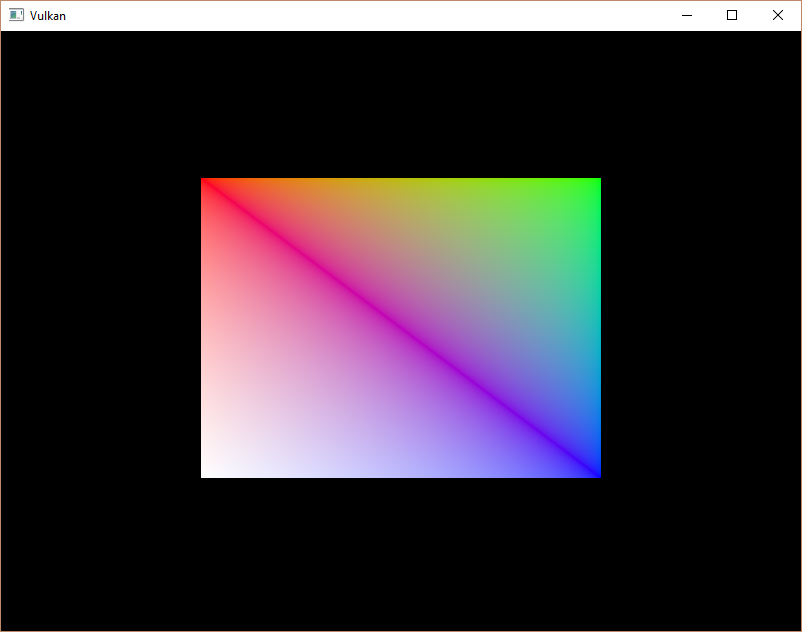This screenshot has width=802, height=632.
Task: Click the black viewport area right of the quad
Action: 700,327
